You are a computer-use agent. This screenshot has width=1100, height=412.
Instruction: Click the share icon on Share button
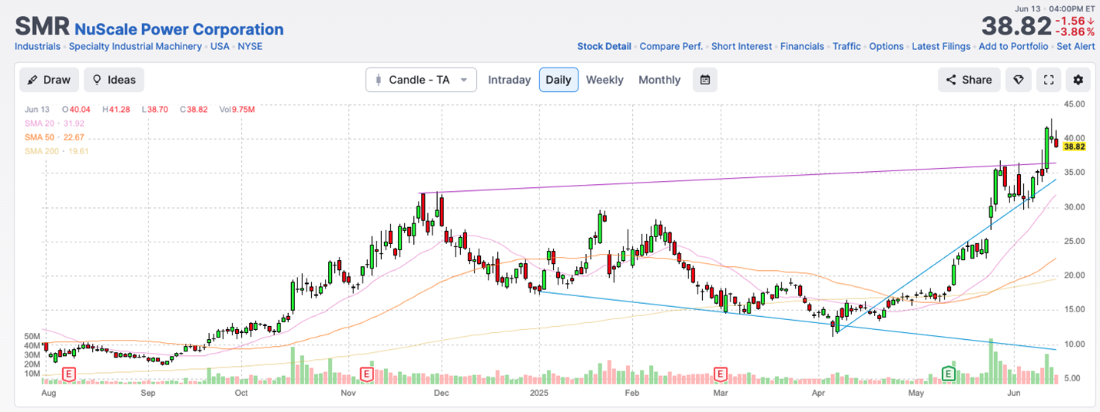tap(951, 80)
